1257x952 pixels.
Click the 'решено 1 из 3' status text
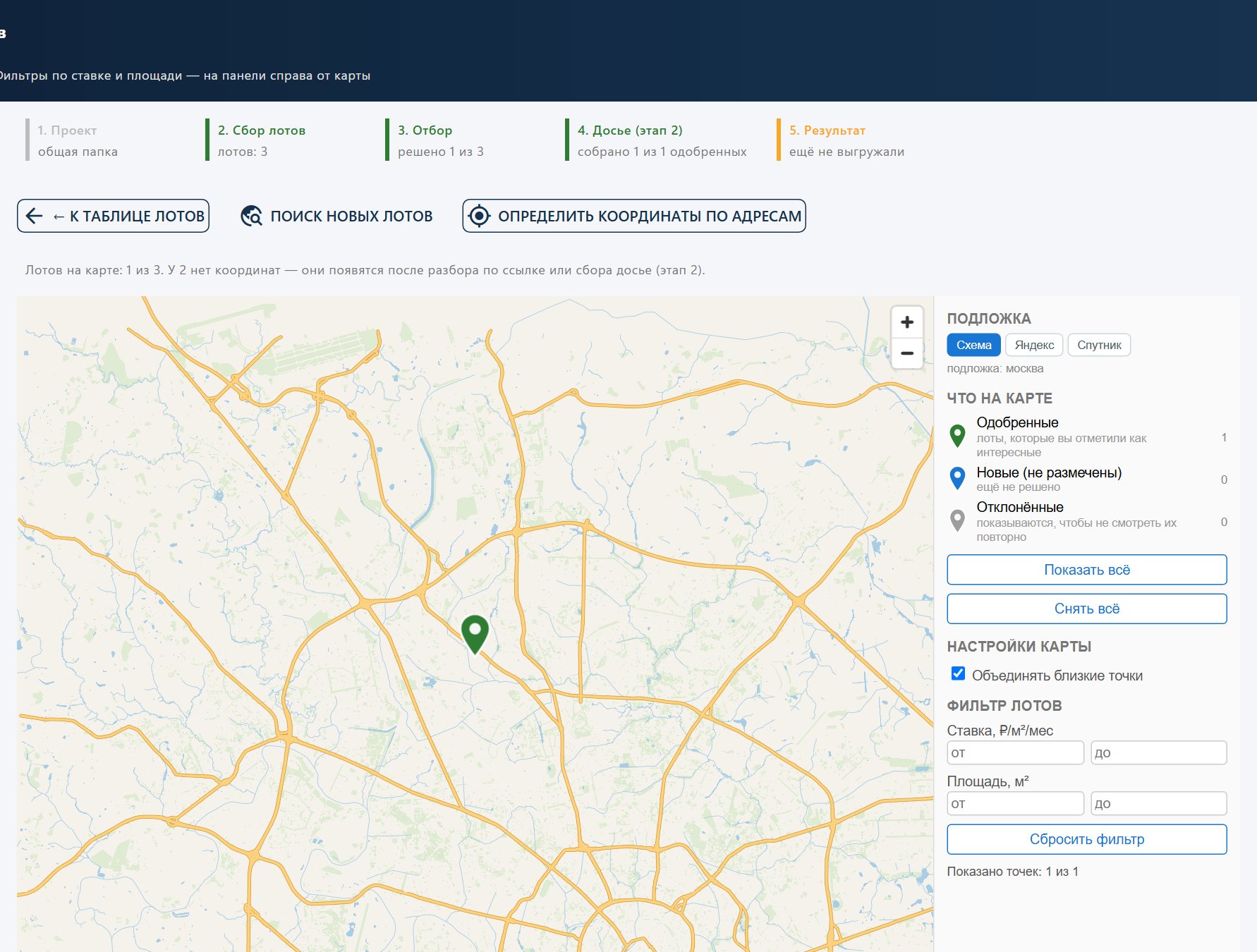pos(440,152)
